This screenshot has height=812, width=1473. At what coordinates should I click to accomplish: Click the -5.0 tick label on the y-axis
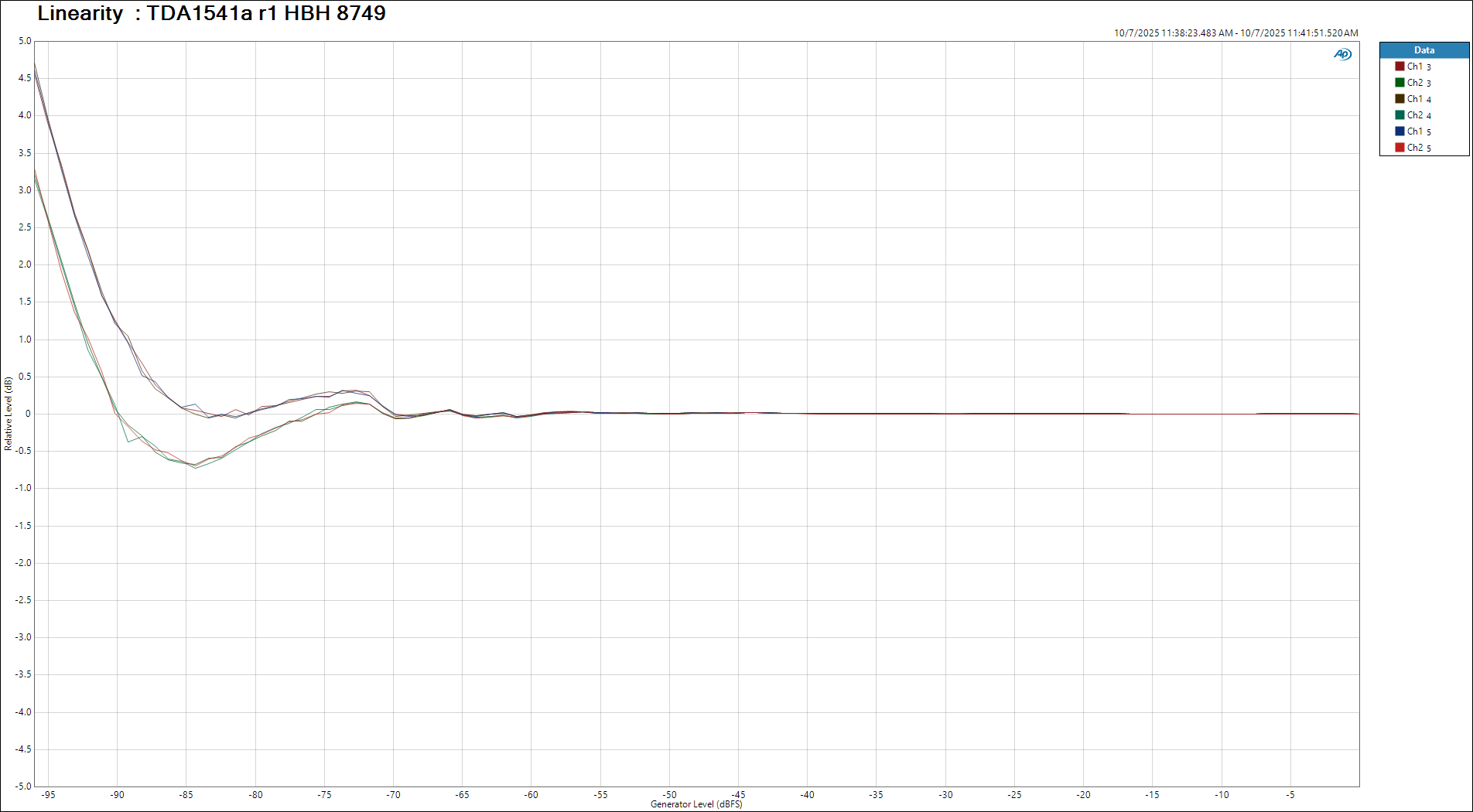(23, 786)
